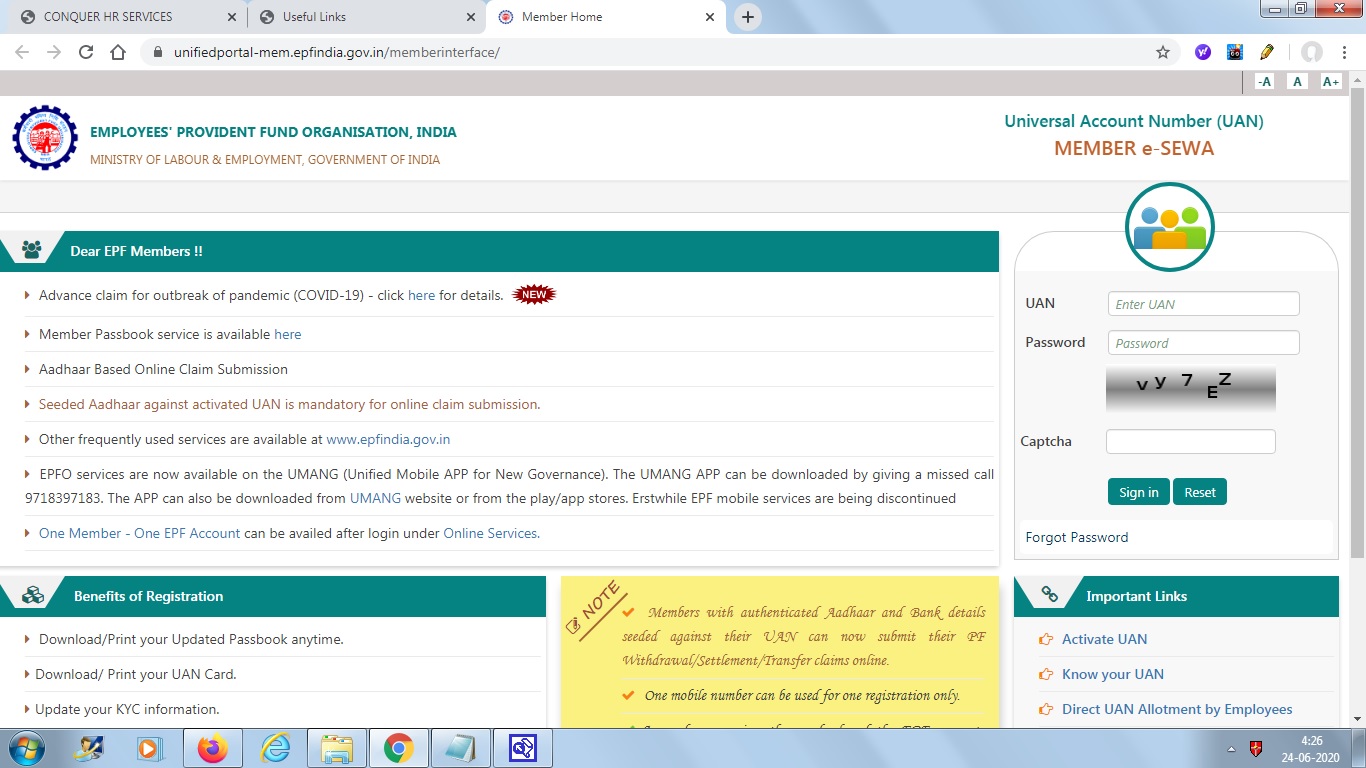1366x768 pixels.
Task: Open the Online Services link
Action: 491,533
